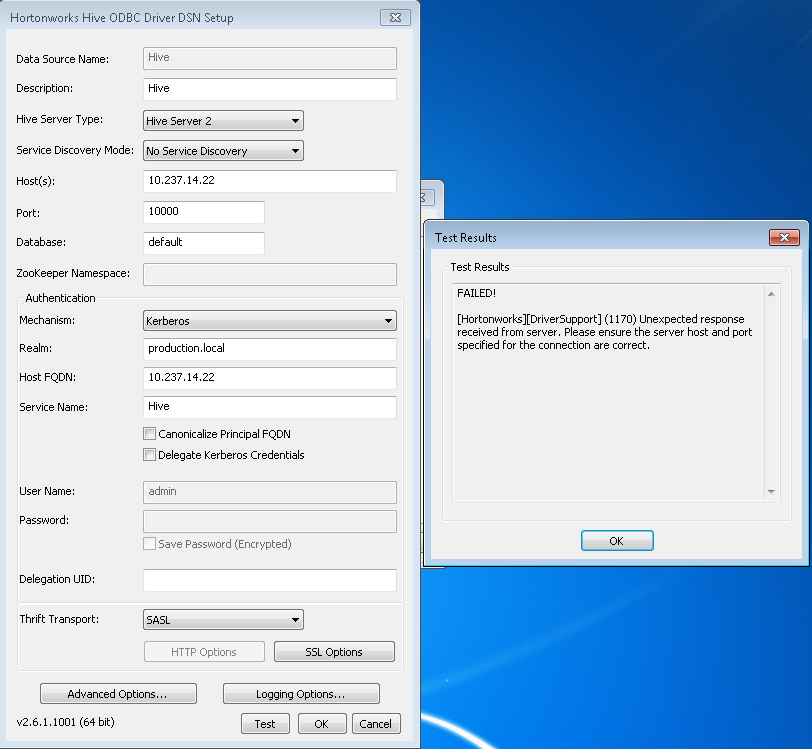This screenshot has width=812, height=749.
Task: Cancel the DSN setup
Action: pyautogui.click(x=376, y=724)
